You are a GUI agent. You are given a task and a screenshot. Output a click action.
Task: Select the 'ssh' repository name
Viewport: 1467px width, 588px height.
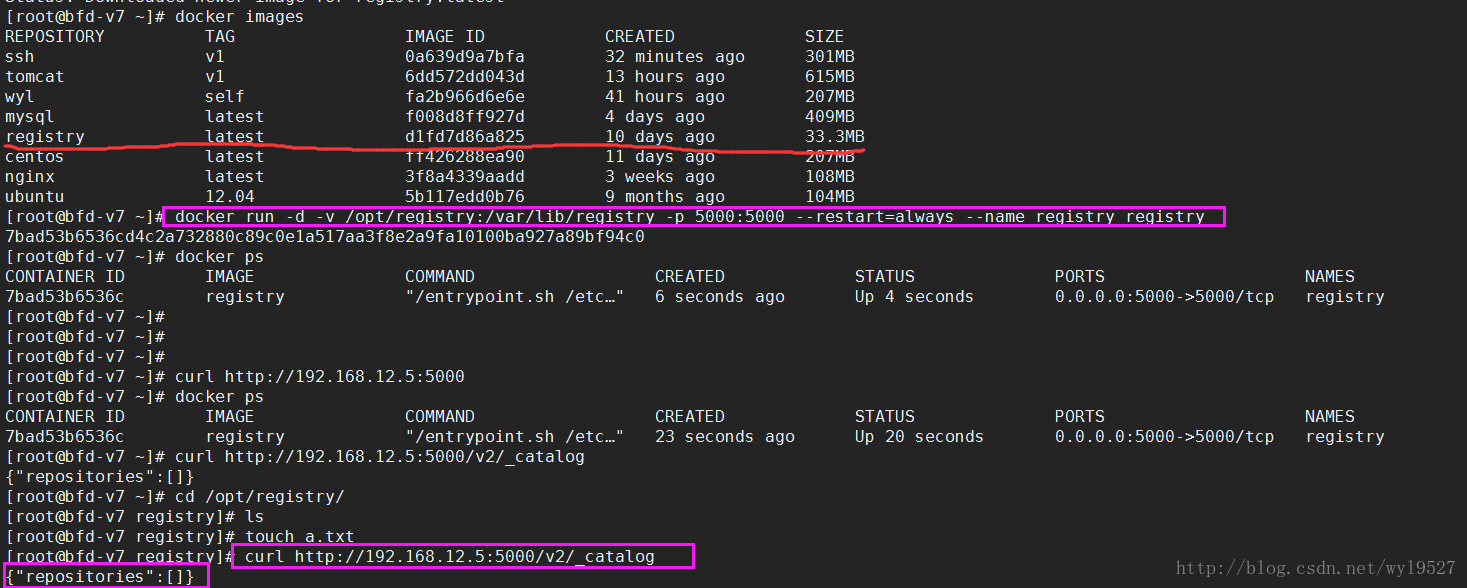tap(20, 56)
